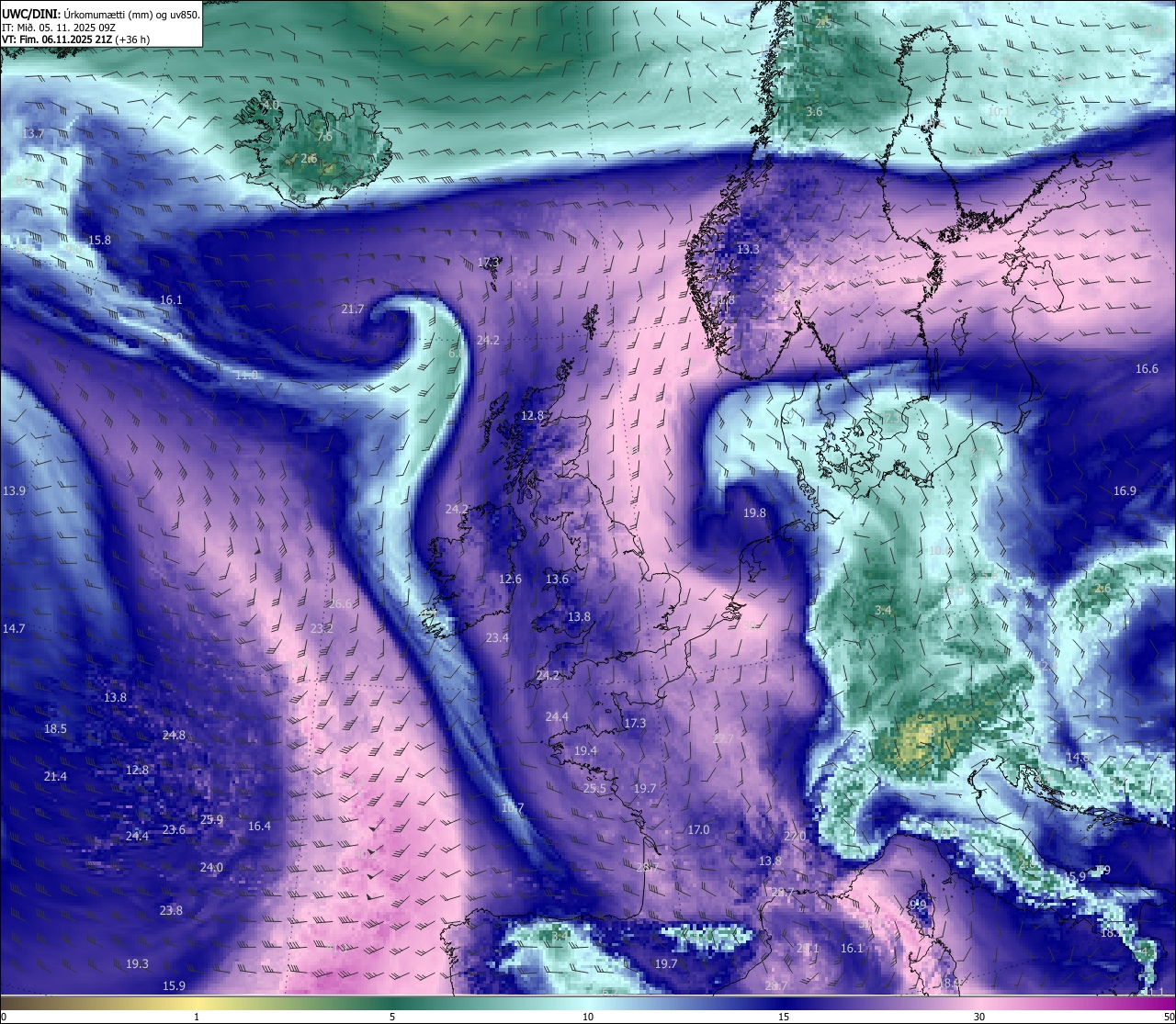This screenshot has height=1024, width=1176.
Task: Click the 14.7 value on the map
Action: (x=14, y=628)
